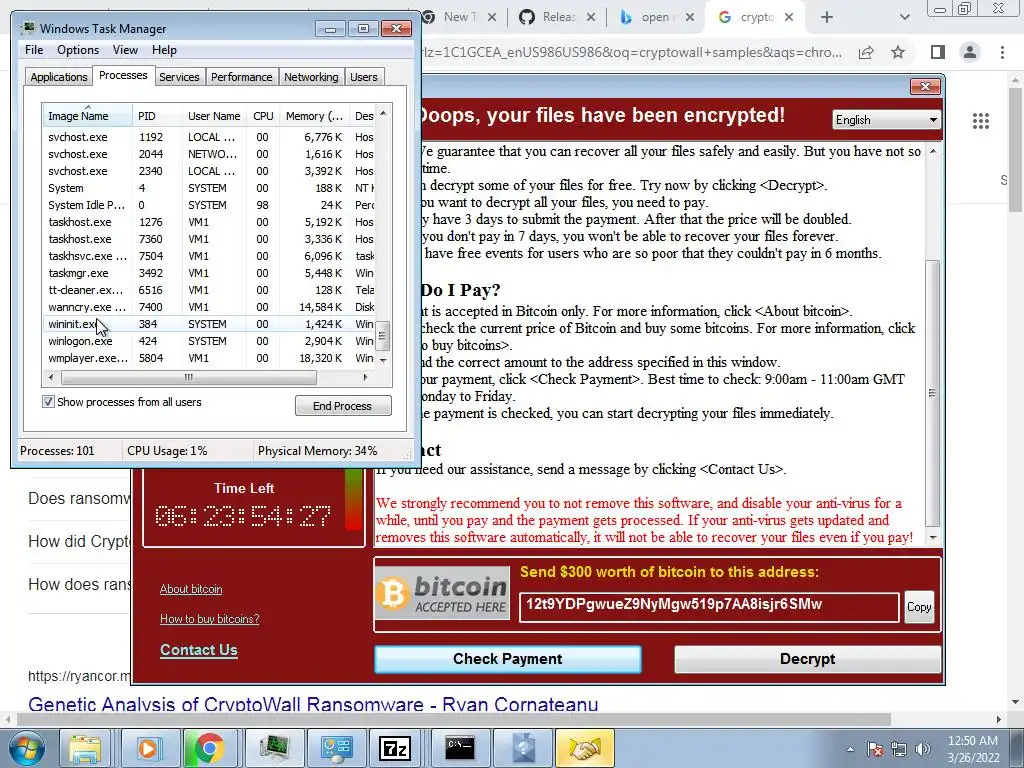Expand the Chrome tab search chevron
The image size is (1024, 768).
[x=904, y=18]
